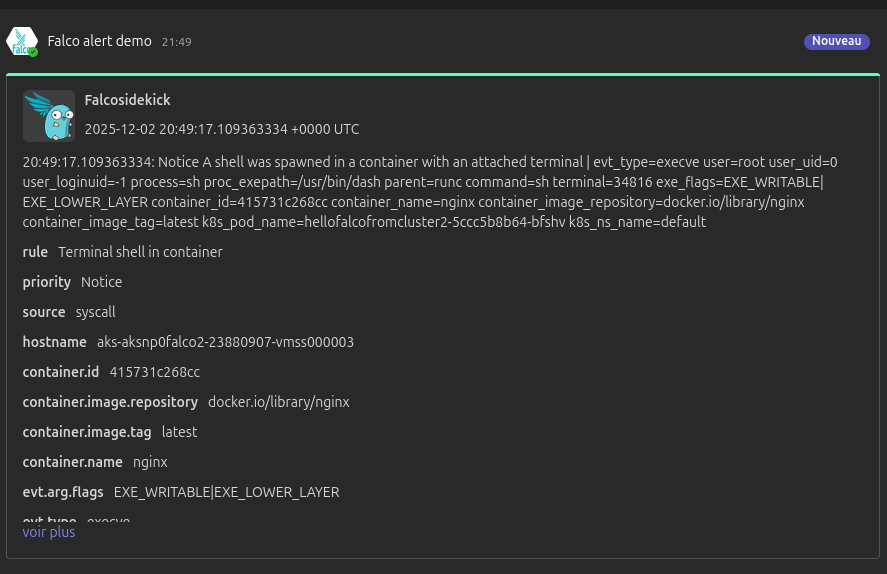Click the green attachment top border bar
Viewport: 887px width, 574px height.
[x=443, y=74]
